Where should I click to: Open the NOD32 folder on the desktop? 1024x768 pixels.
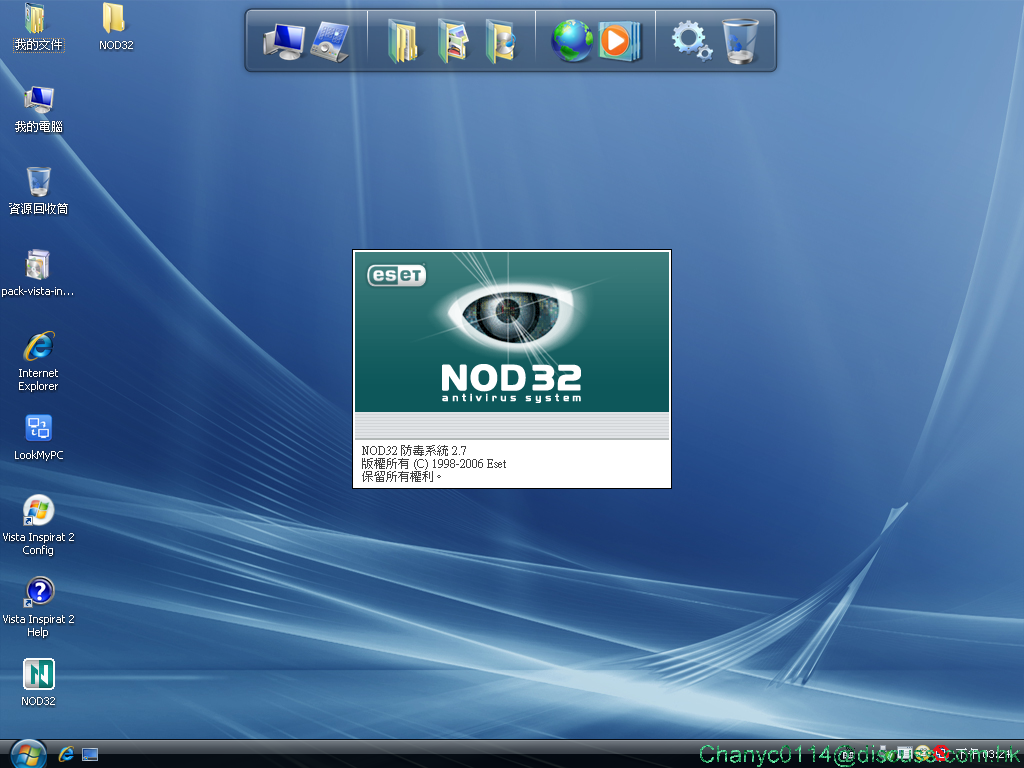click(116, 27)
